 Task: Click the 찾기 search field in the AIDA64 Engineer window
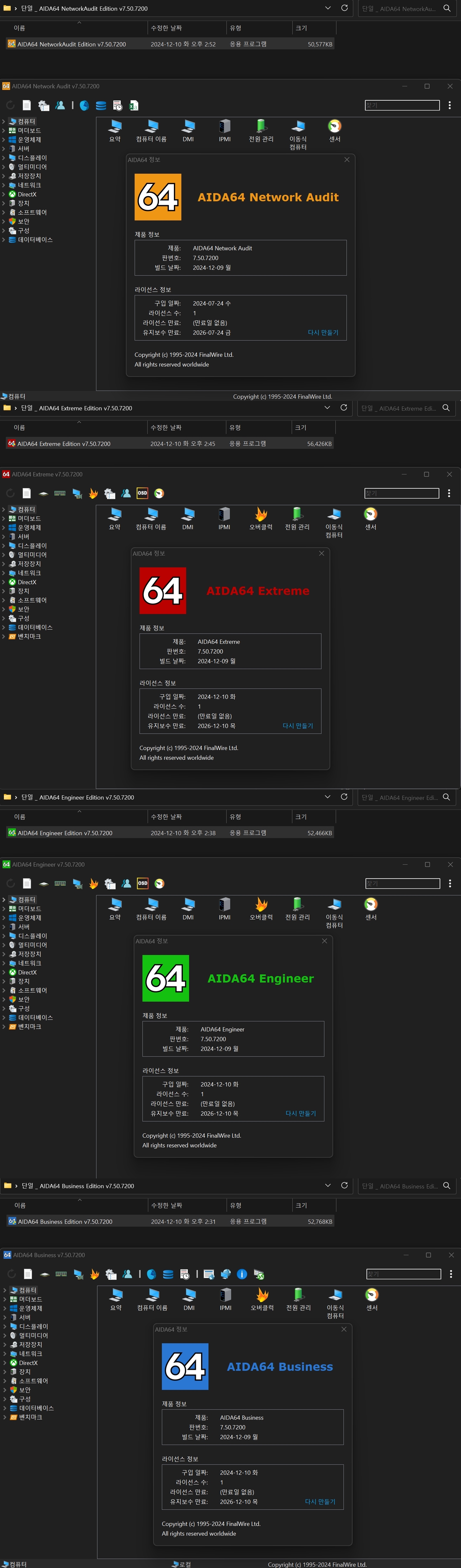(x=403, y=883)
